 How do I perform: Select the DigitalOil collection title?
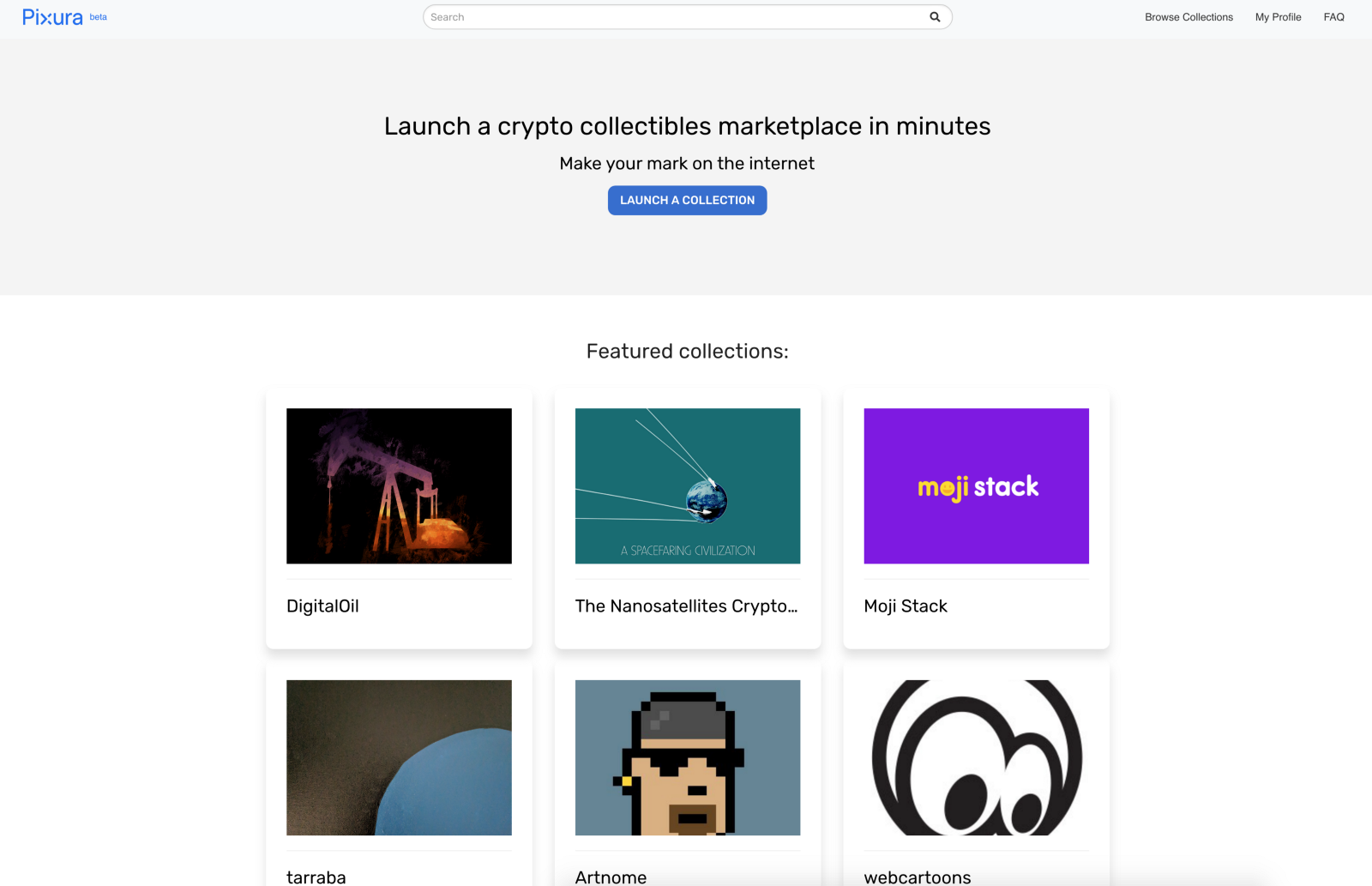(322, 606)
